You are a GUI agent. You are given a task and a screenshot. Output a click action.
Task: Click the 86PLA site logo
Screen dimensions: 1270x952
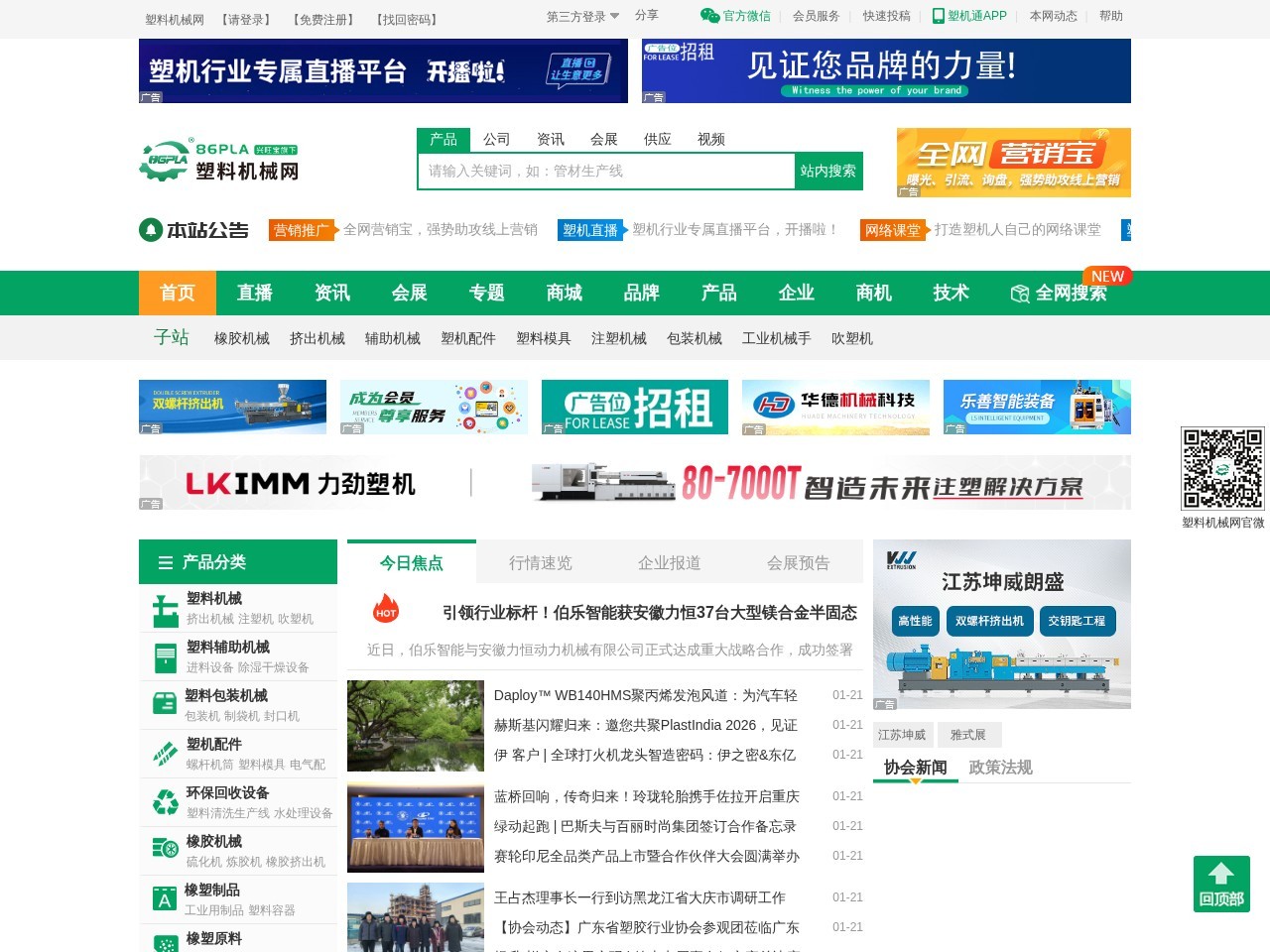[219, 161]
